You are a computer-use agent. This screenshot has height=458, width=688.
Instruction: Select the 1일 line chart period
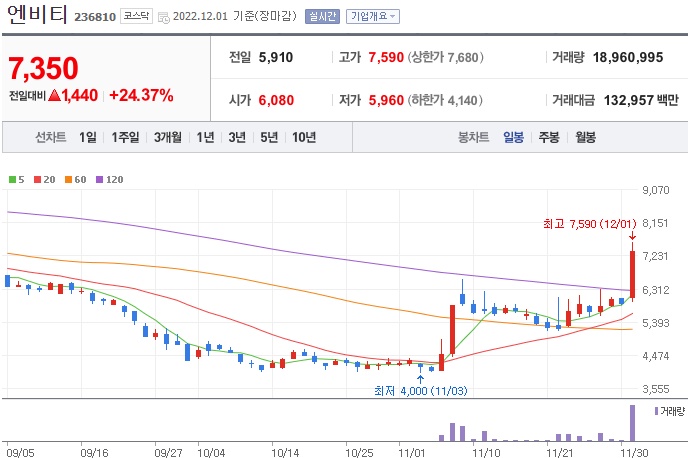[88, 137]
